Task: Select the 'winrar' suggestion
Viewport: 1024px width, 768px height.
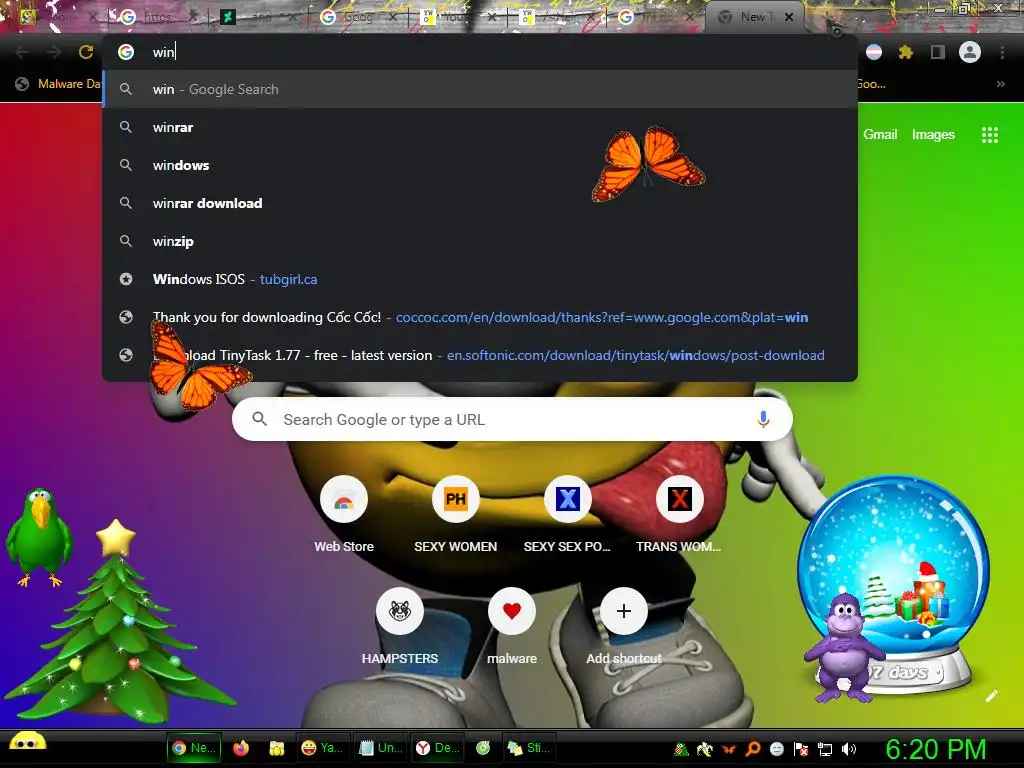Action: coord(480,127)
